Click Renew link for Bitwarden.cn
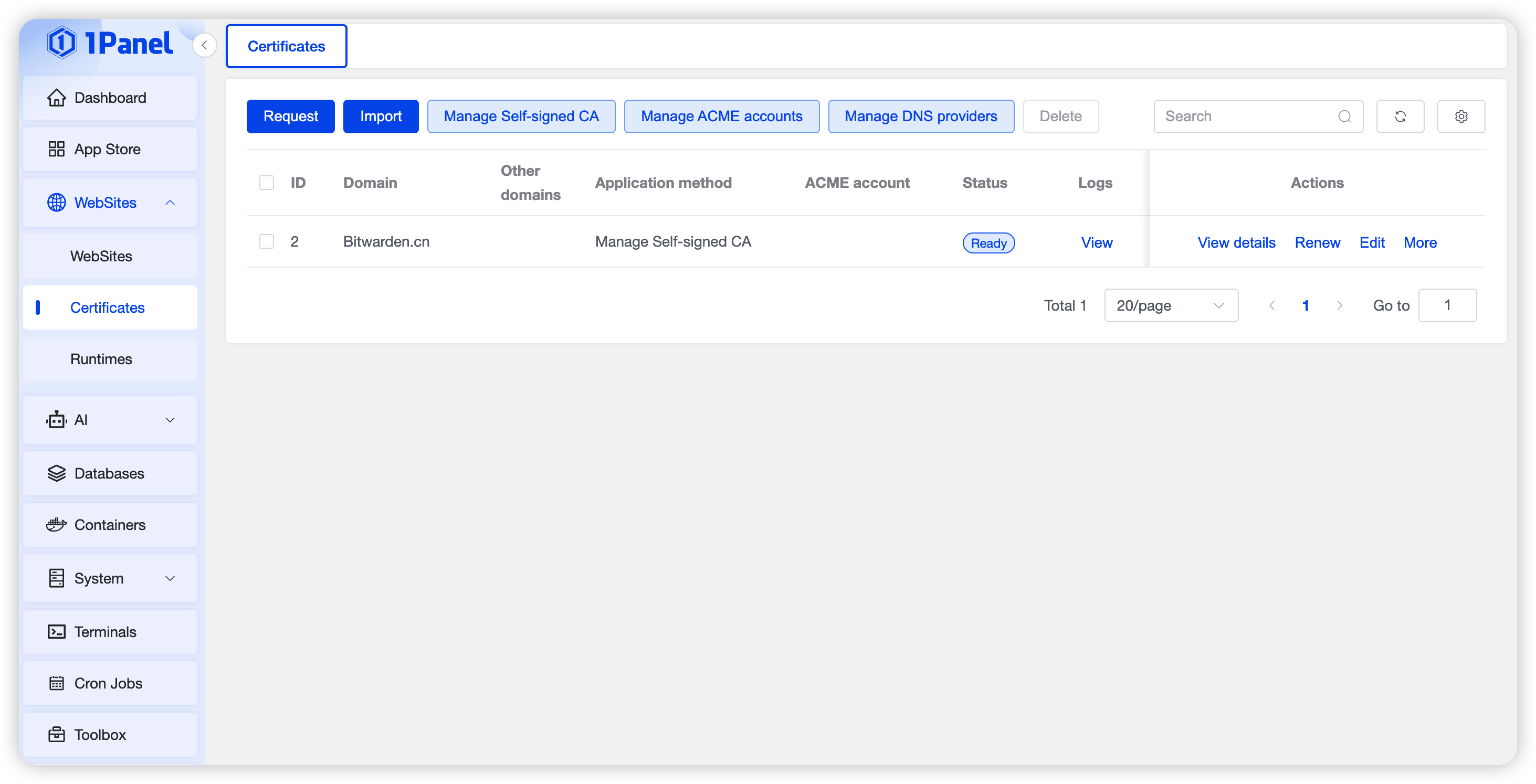The width and height of the screenshot is (1536, 784). [1317, 242]
